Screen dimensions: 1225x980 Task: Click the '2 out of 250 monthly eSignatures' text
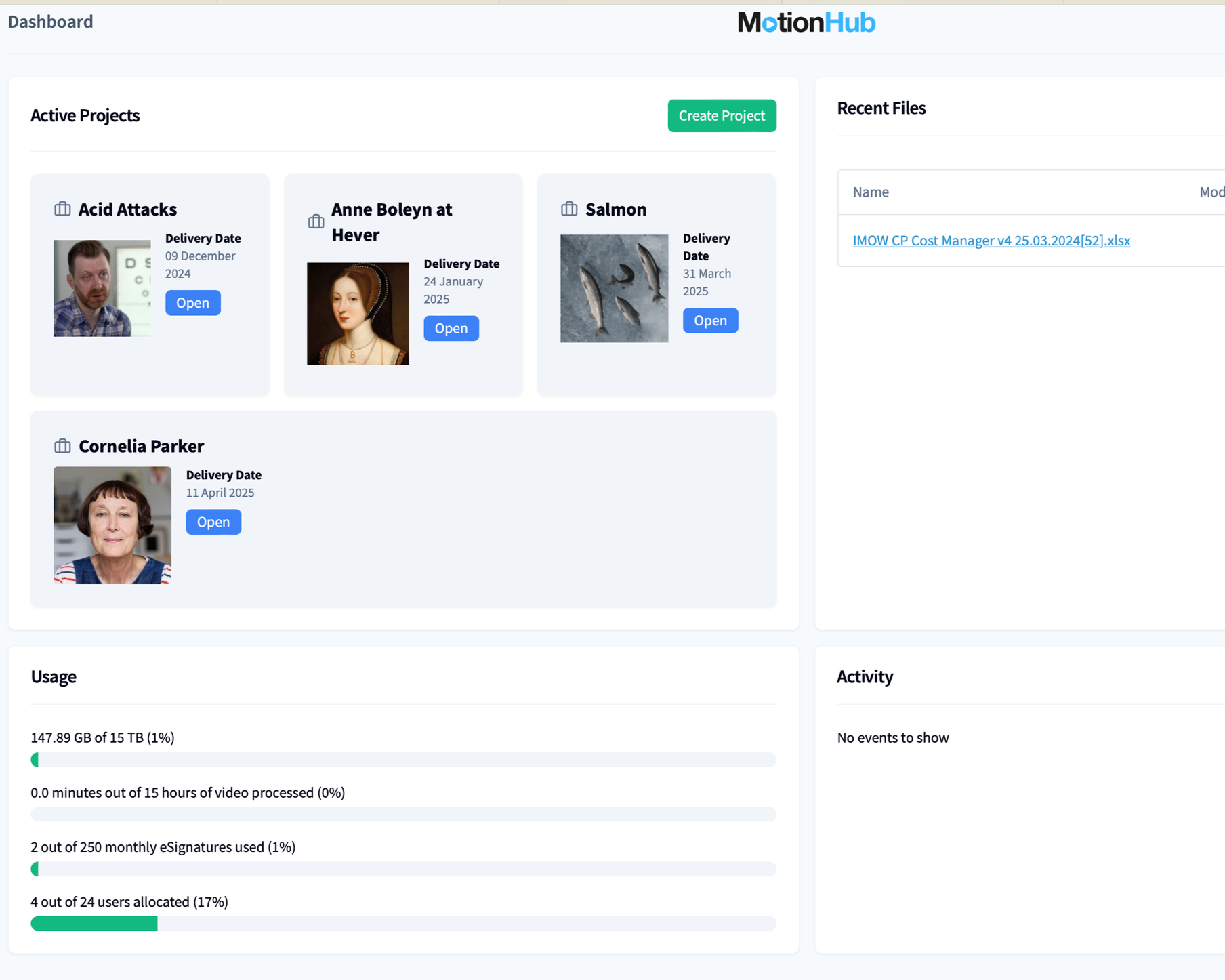pos(163,847)
